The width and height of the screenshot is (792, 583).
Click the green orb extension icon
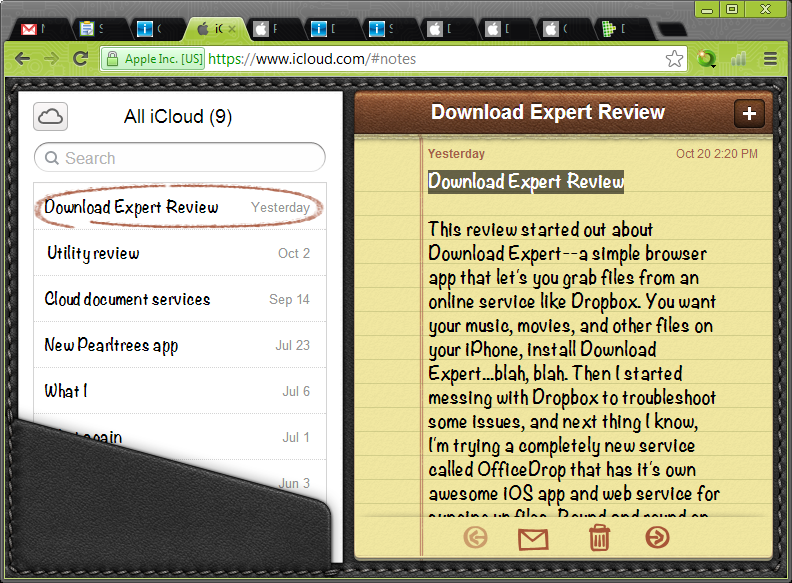pyautogui.click(x=706, y=59)
